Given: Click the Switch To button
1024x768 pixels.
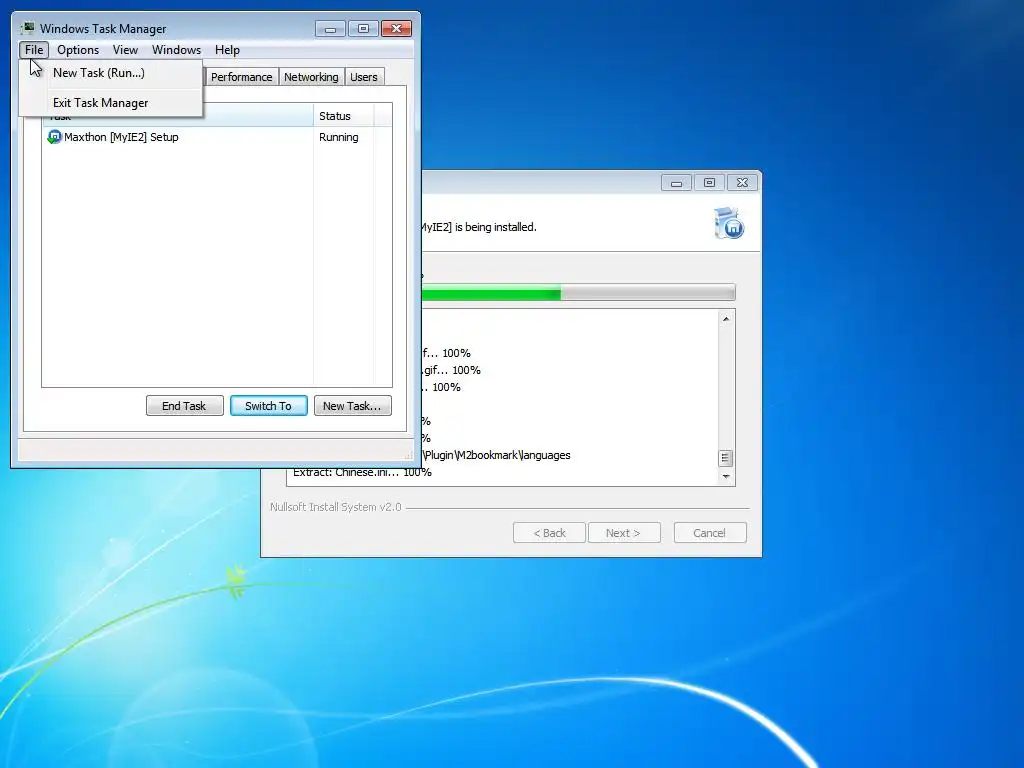Looking at the screenshot, I should [268, 406].
